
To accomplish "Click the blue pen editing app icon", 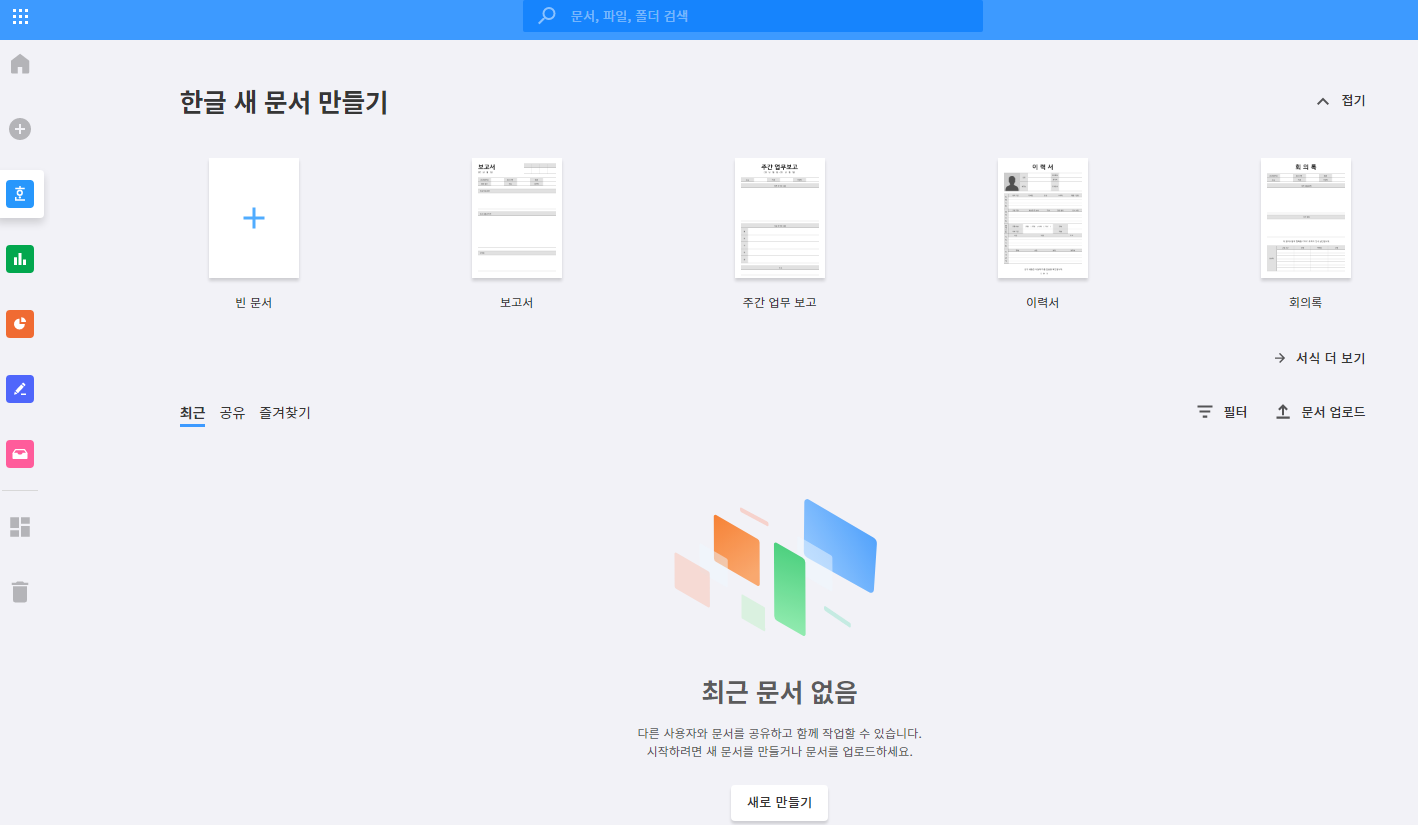I will pyautogui.click(x=20, y=389).
